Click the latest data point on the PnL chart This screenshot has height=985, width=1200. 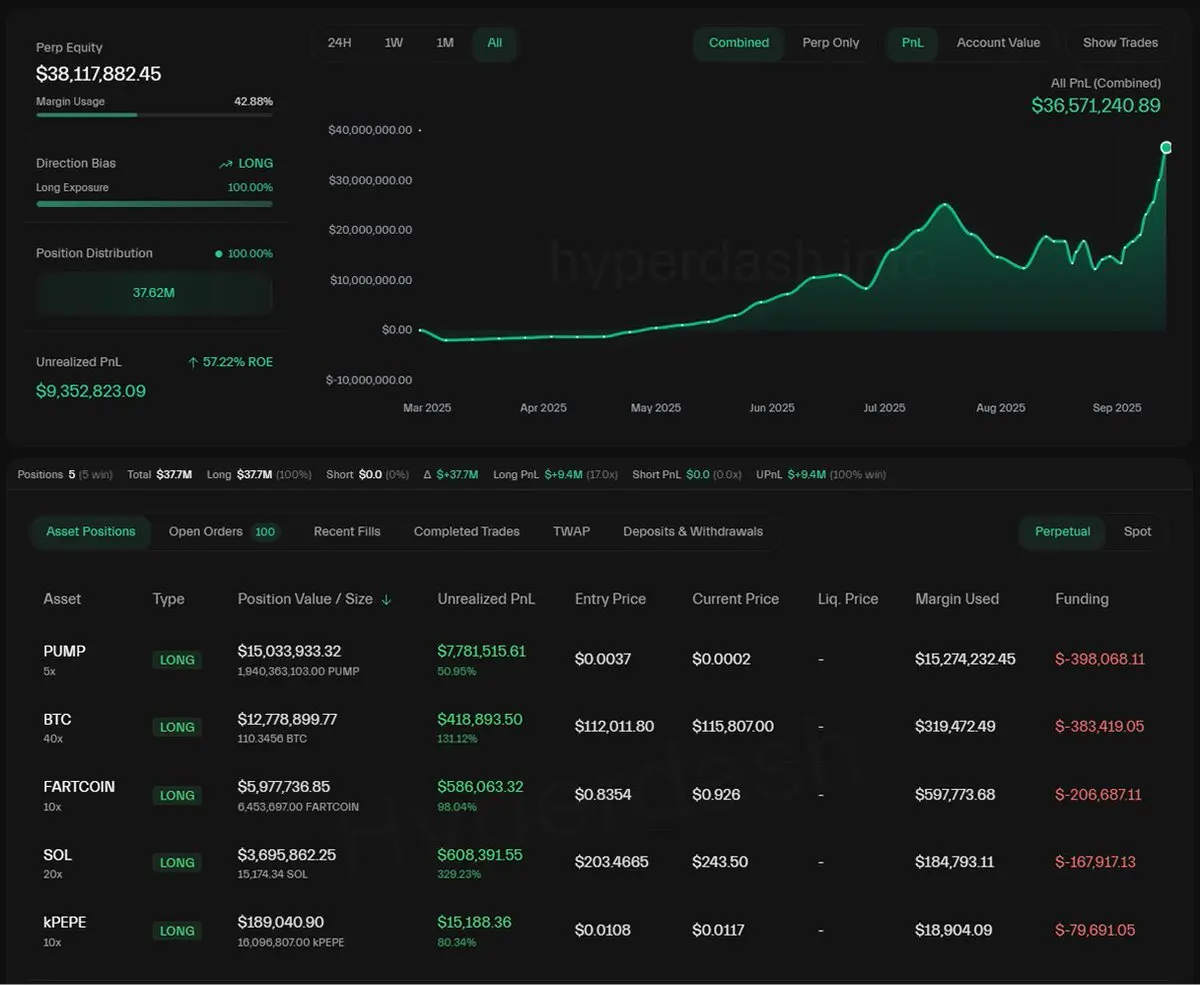pos(1166,146)
